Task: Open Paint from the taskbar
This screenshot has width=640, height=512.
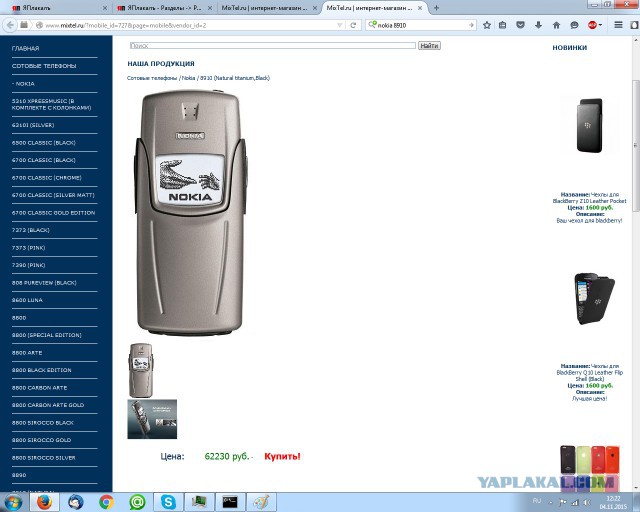Action: (x=261, y=502)
